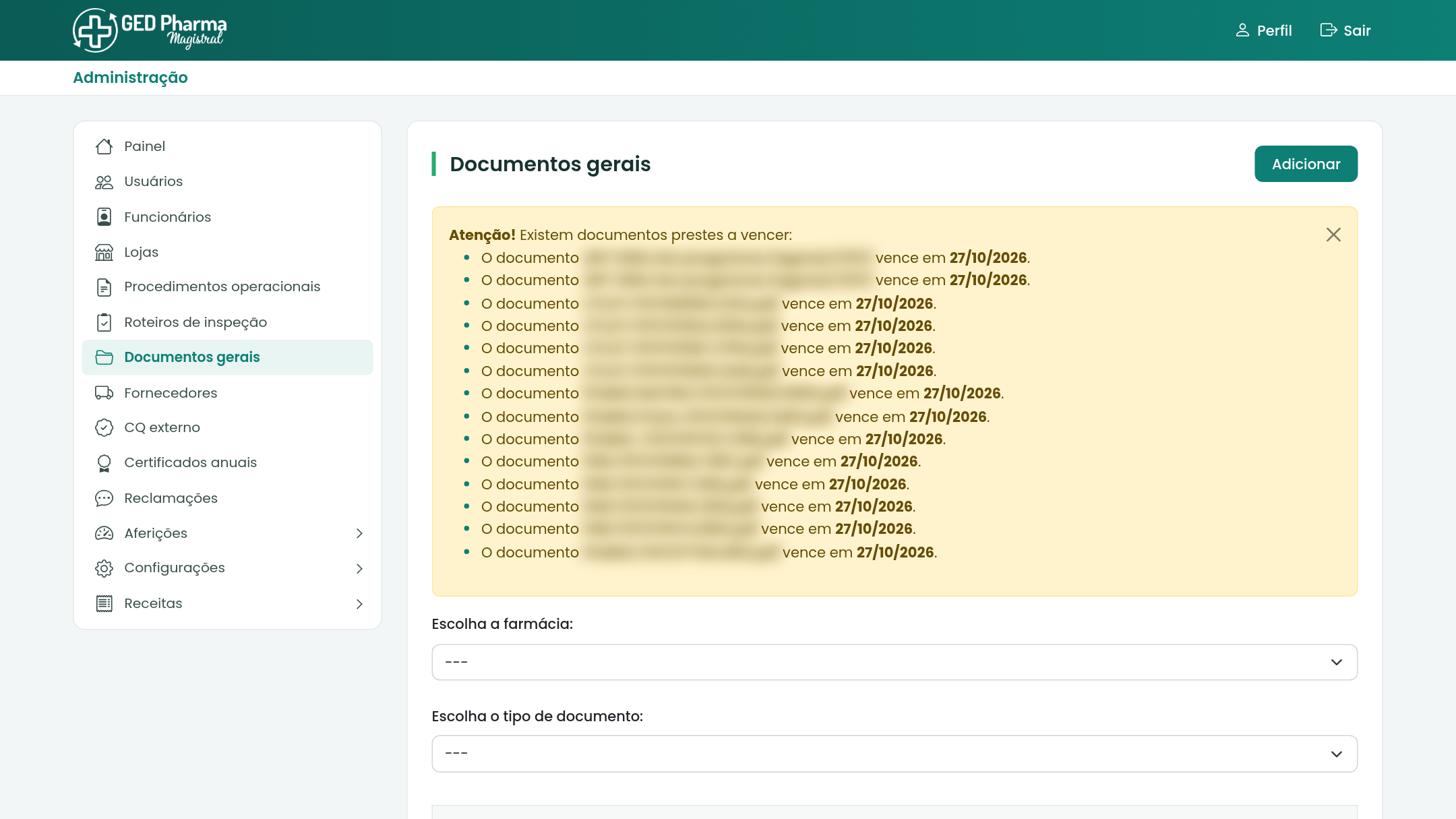
Task: Click the Receitas receipt icon
Action: [x=104, y=603]
